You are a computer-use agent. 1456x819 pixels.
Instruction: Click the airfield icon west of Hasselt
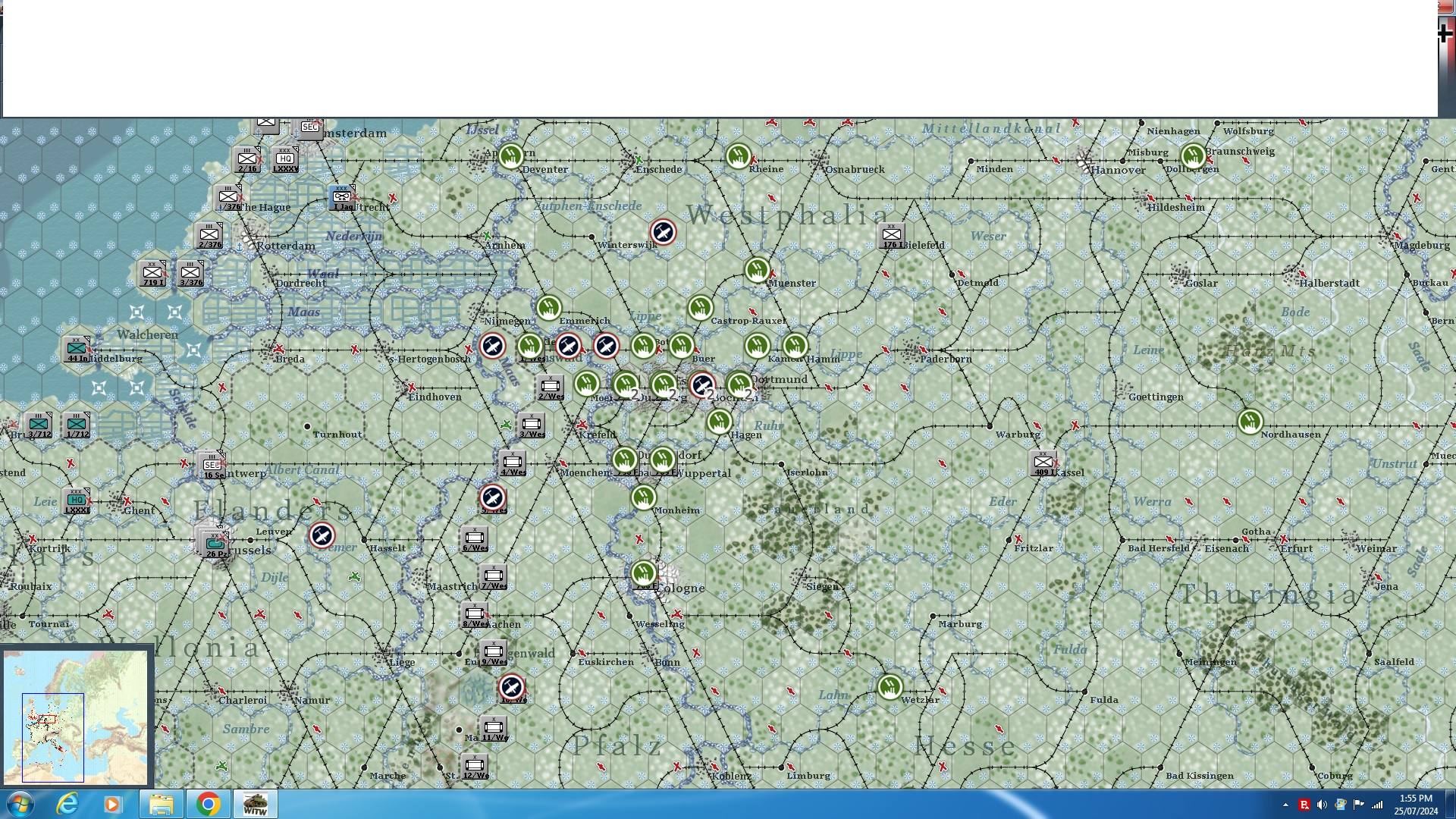point(322,535)
